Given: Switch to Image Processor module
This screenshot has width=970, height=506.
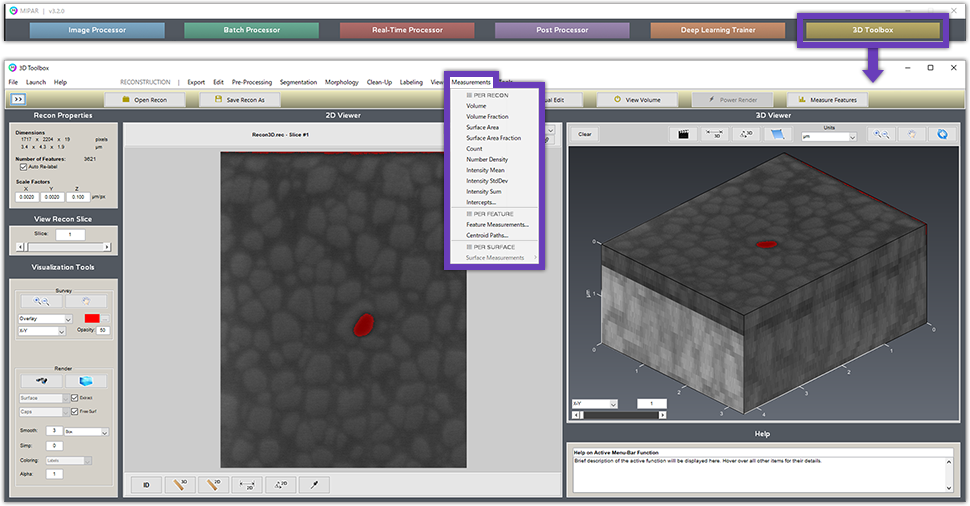Looking at the screenshot, I should [97, 30].
